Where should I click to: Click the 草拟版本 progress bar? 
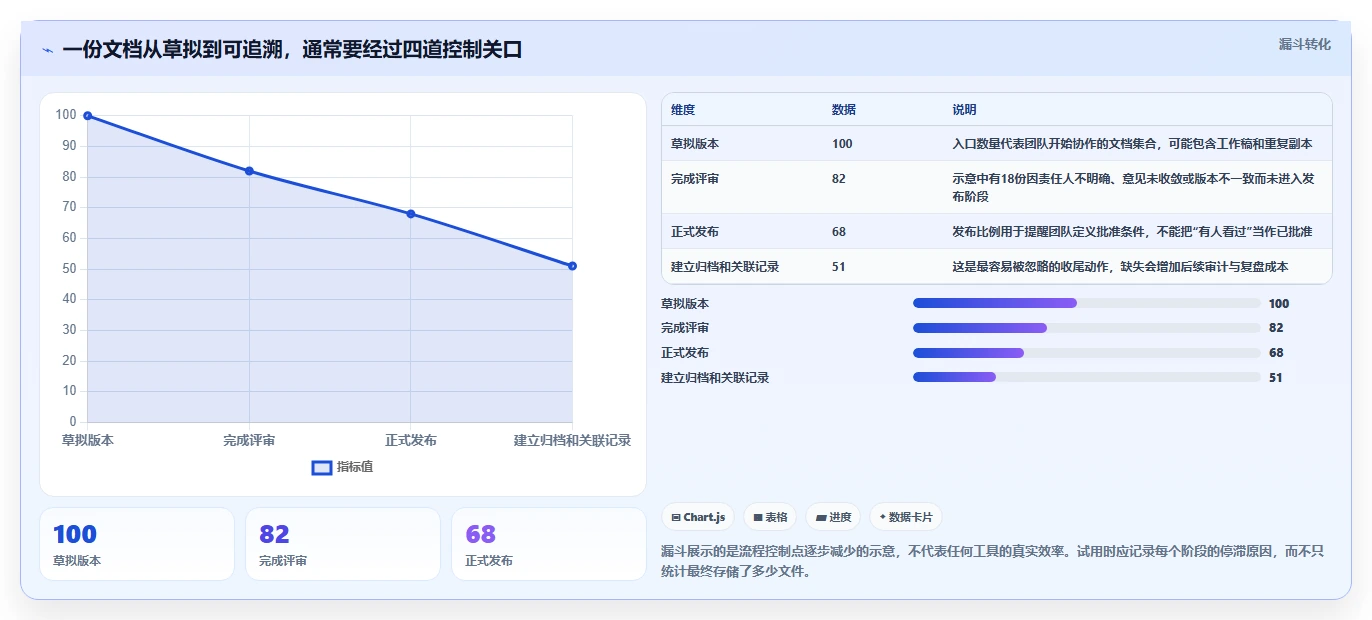1087,303
